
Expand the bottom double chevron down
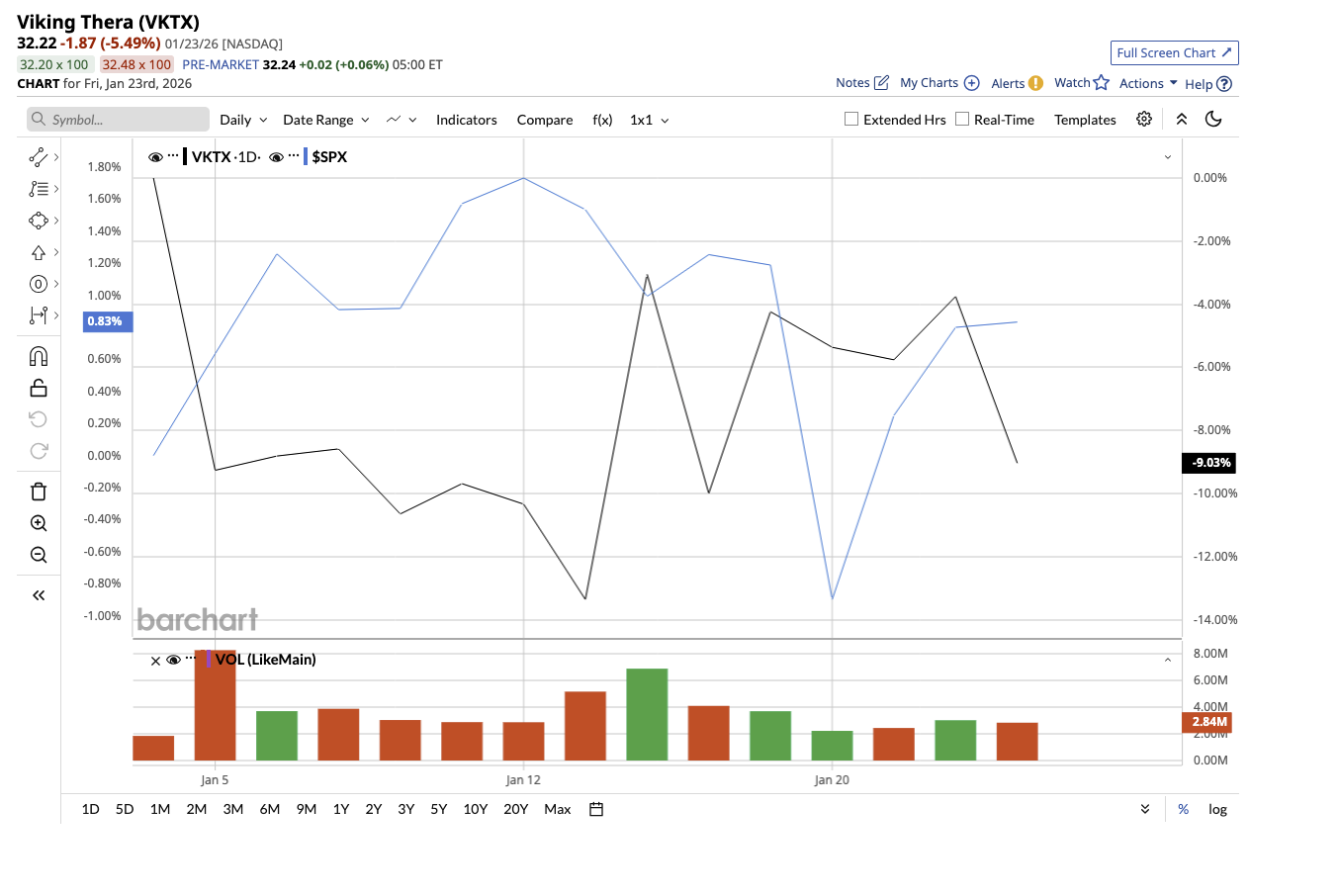(x=1145, y=809)
